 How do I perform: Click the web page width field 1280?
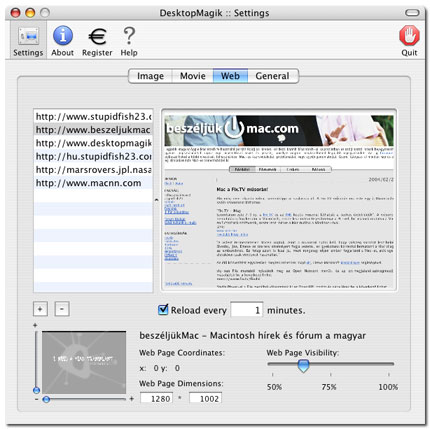click(157, 398)
